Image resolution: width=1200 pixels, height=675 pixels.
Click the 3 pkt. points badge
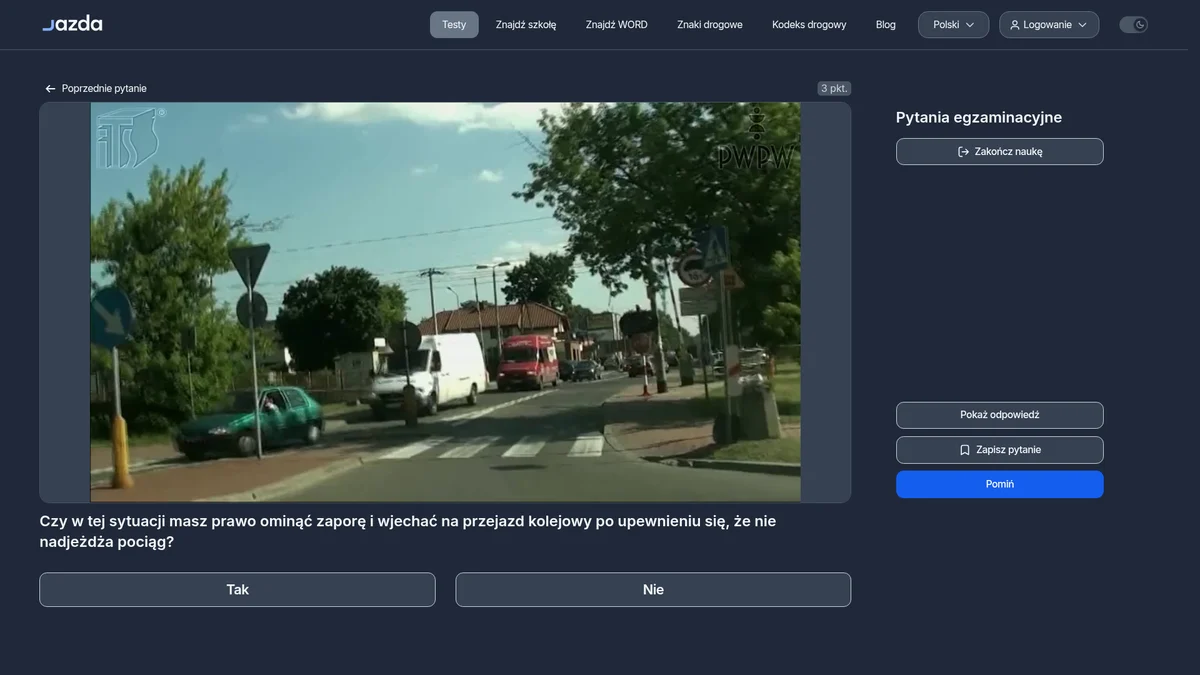tap(834, 89)
